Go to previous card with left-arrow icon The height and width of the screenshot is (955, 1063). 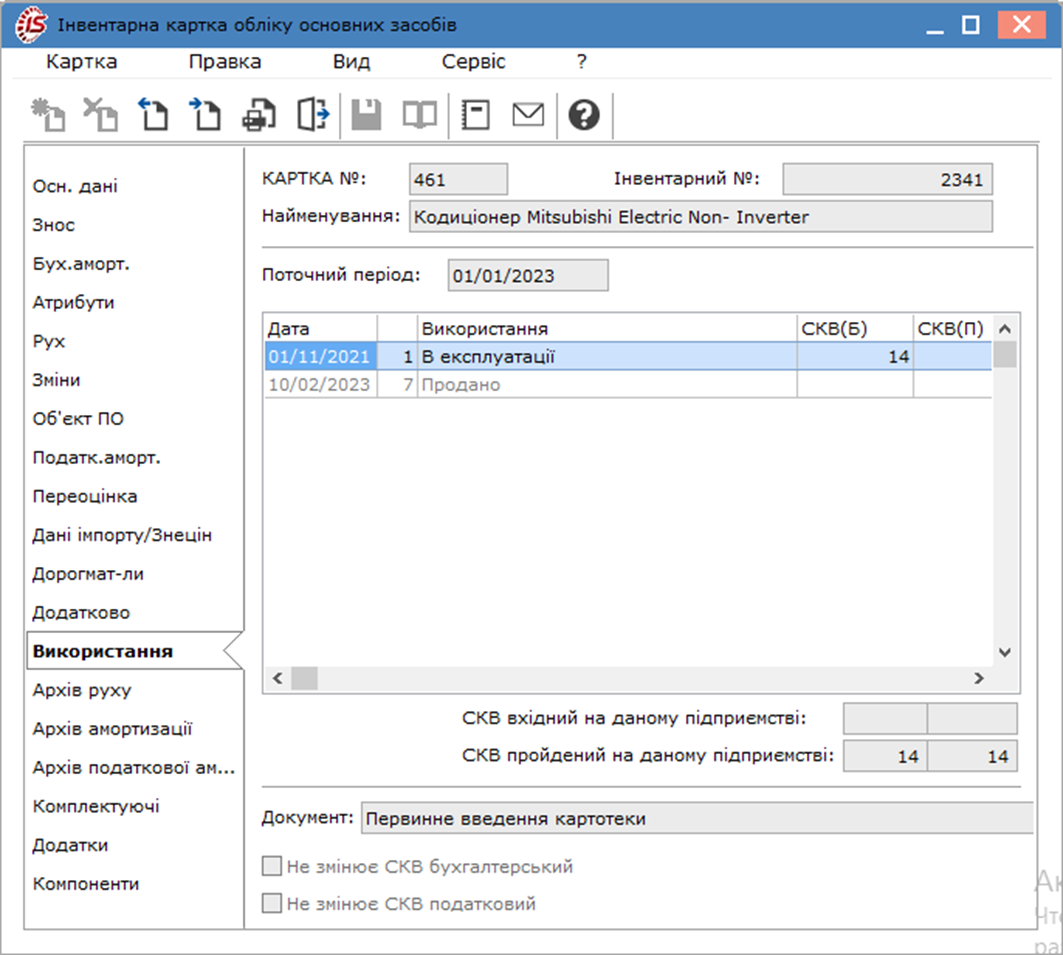(153, 114)
